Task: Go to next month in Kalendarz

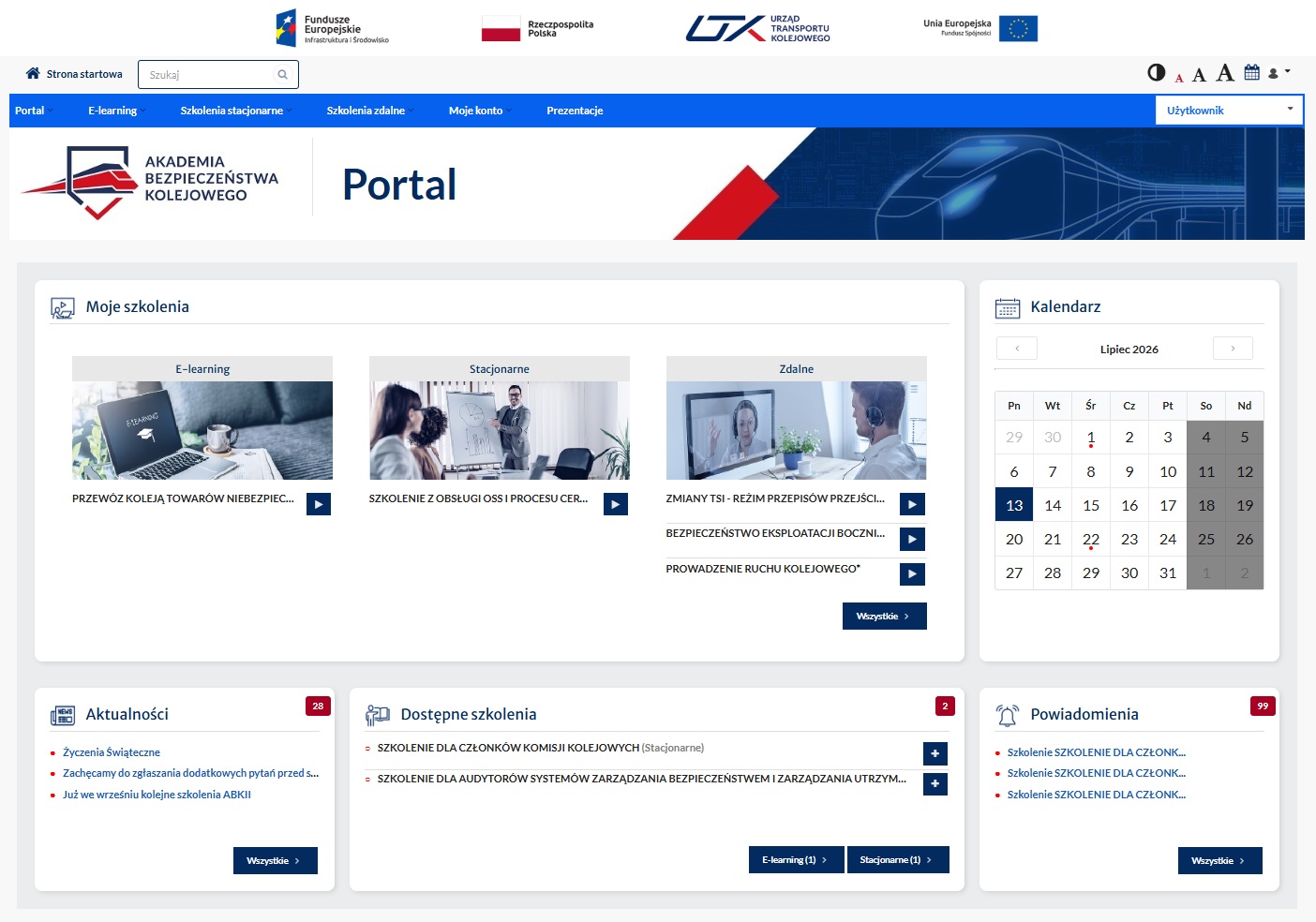Action: (1233, 349)
